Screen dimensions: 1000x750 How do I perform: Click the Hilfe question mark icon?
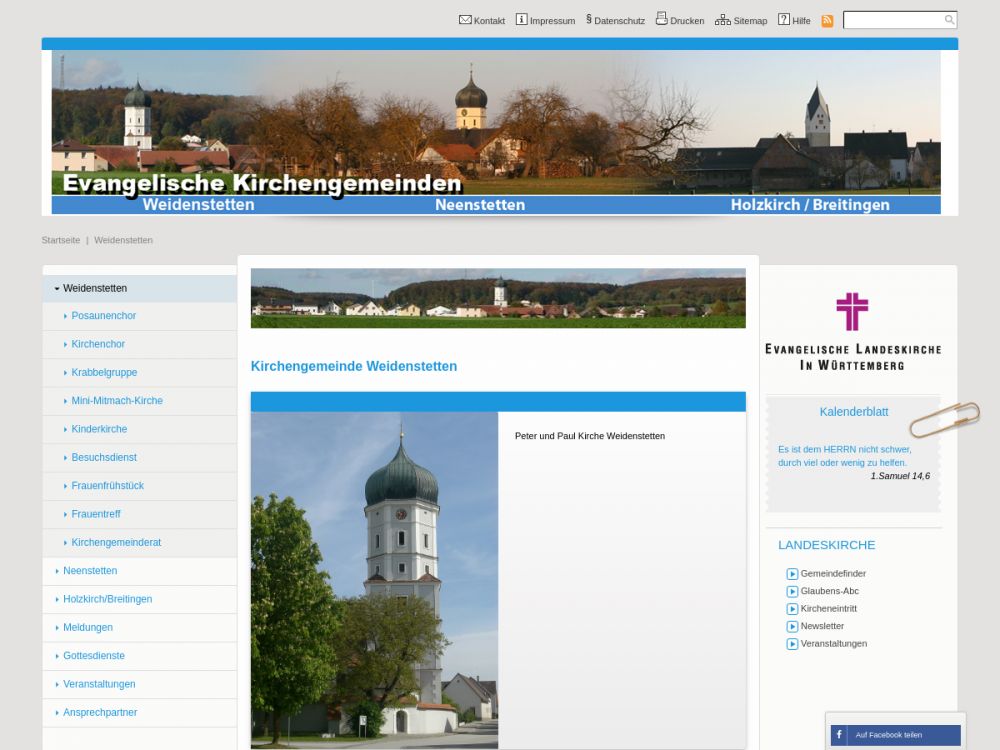point(784,19)
